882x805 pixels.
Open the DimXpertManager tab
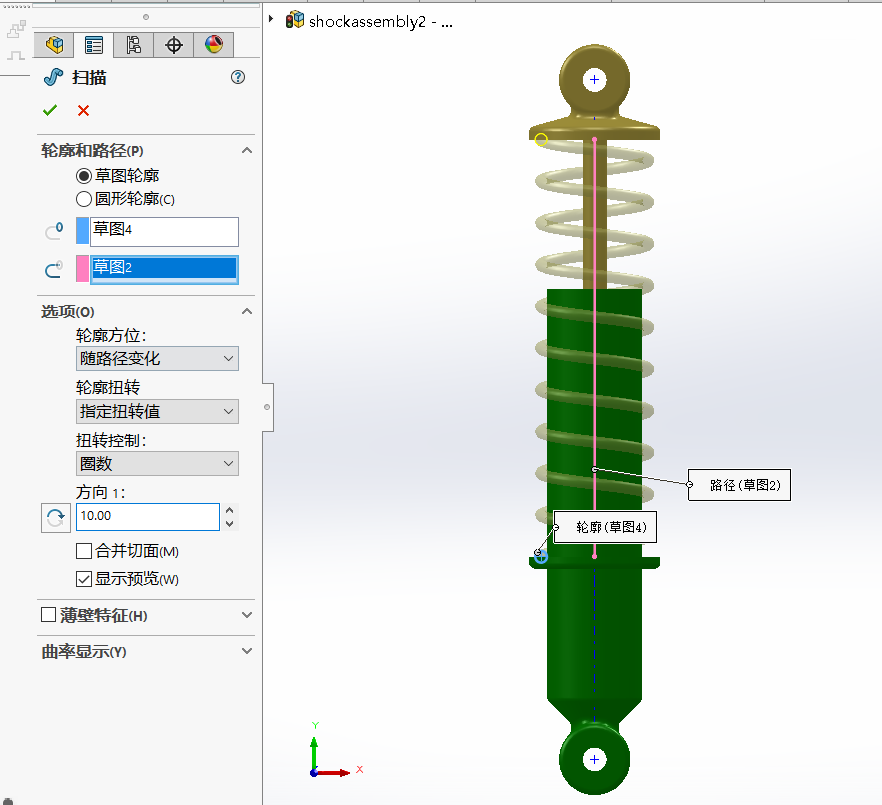point(174,44)
